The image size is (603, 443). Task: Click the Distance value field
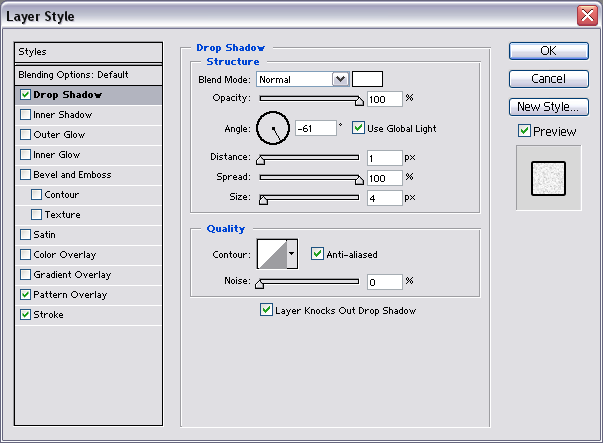click(385, 158)
